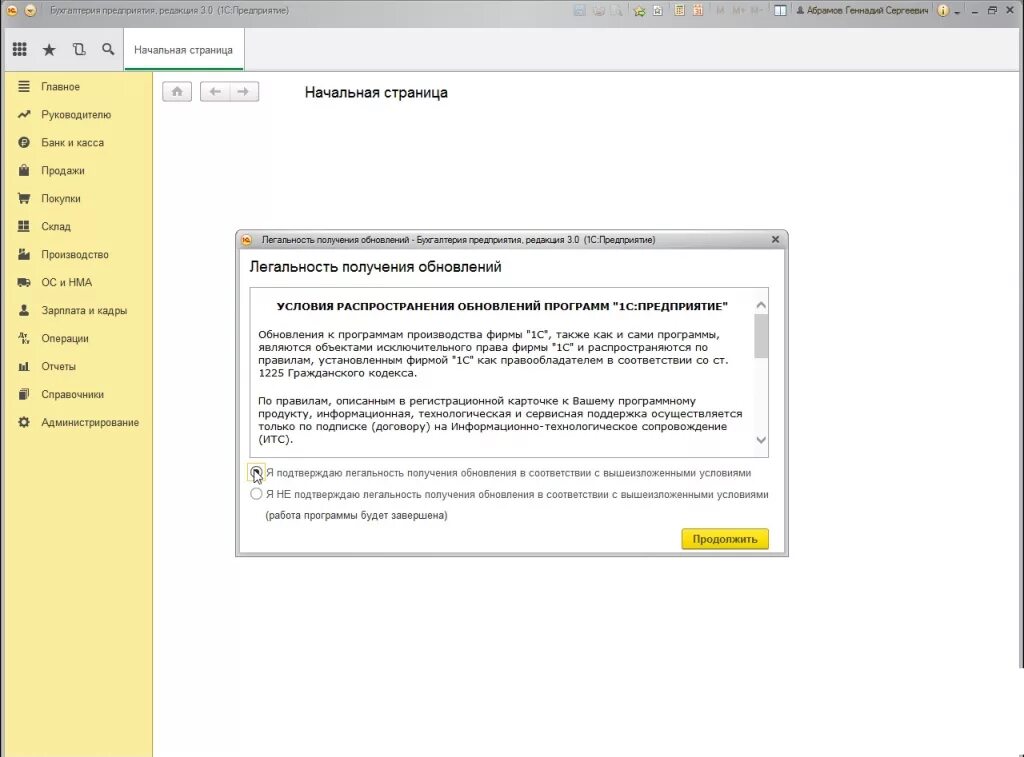
Task: Open the dropdown arrow beside the info icon
Action: coord(957,12)
